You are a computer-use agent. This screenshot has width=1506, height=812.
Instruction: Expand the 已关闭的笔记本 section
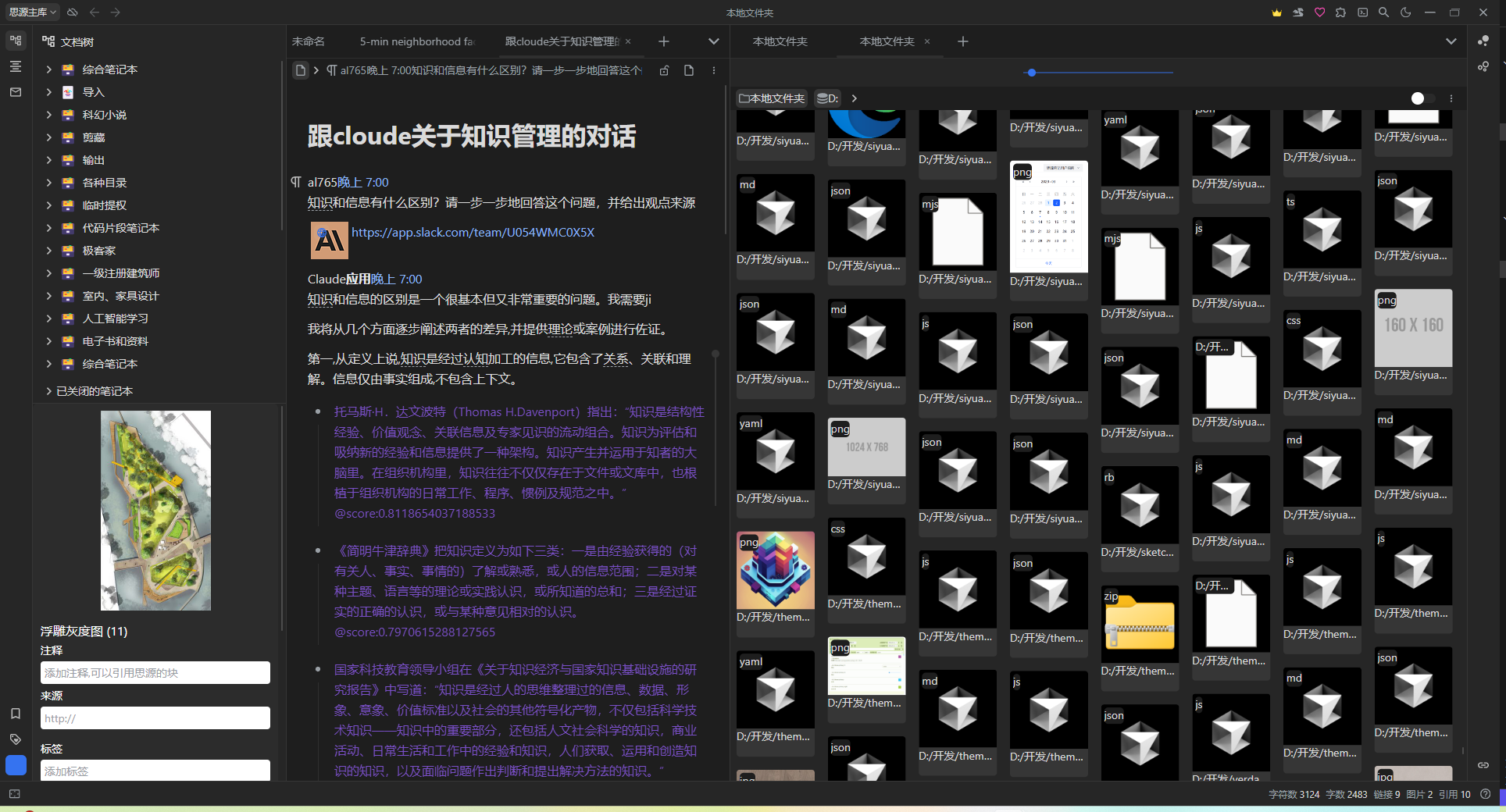(48, 391)
